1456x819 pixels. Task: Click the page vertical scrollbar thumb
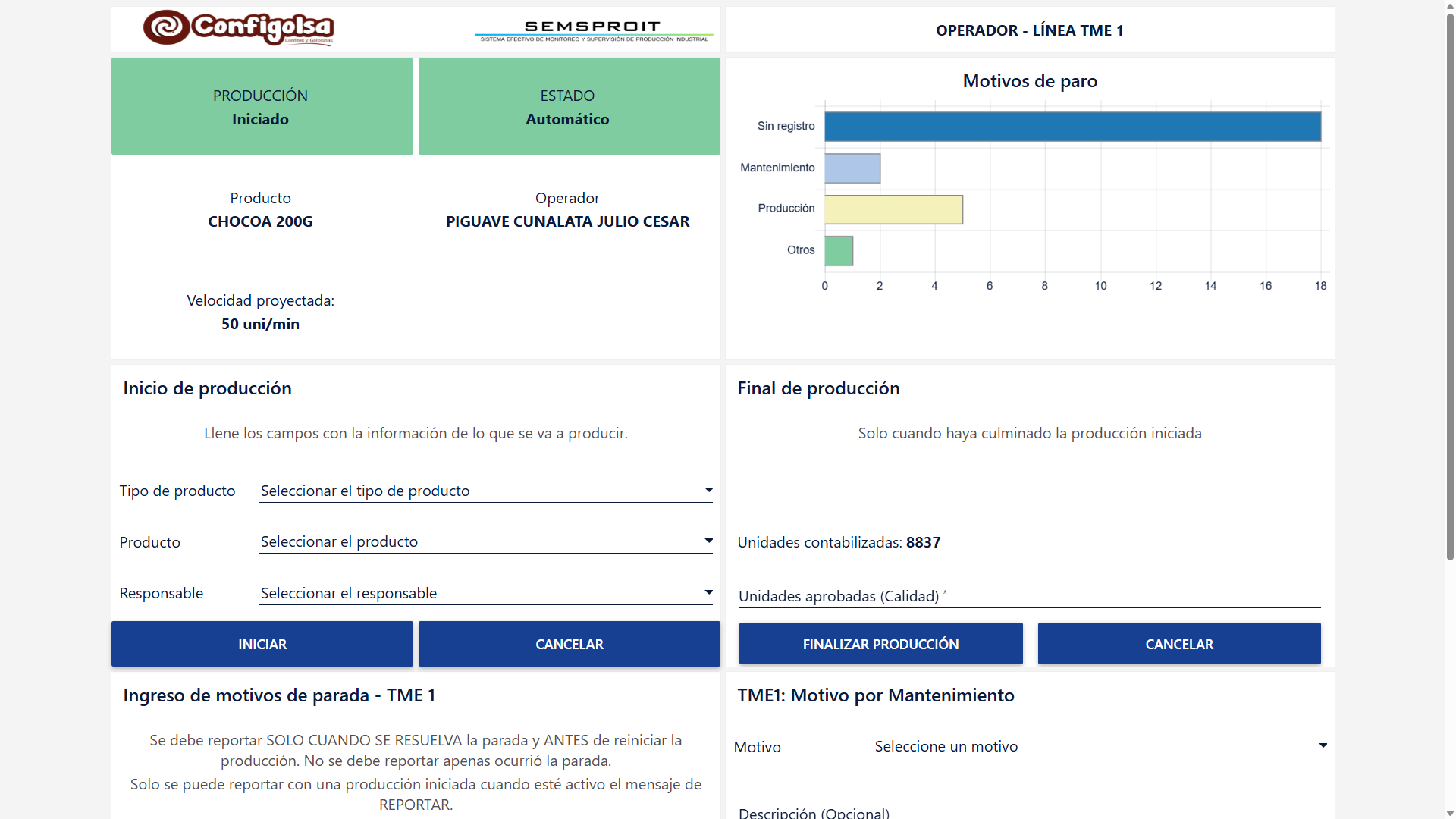tap(1450, 288)
